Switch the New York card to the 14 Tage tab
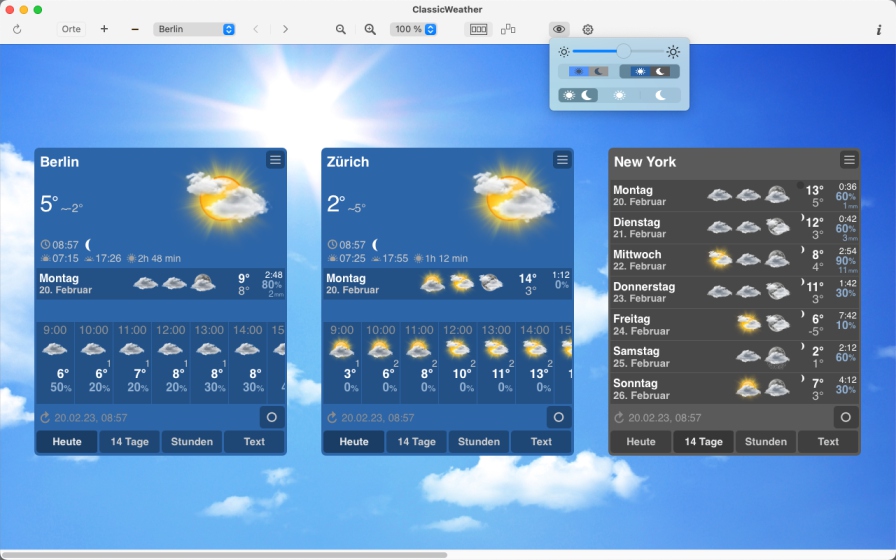The width and height of the screenshot is (896, 560). (703, 442)
